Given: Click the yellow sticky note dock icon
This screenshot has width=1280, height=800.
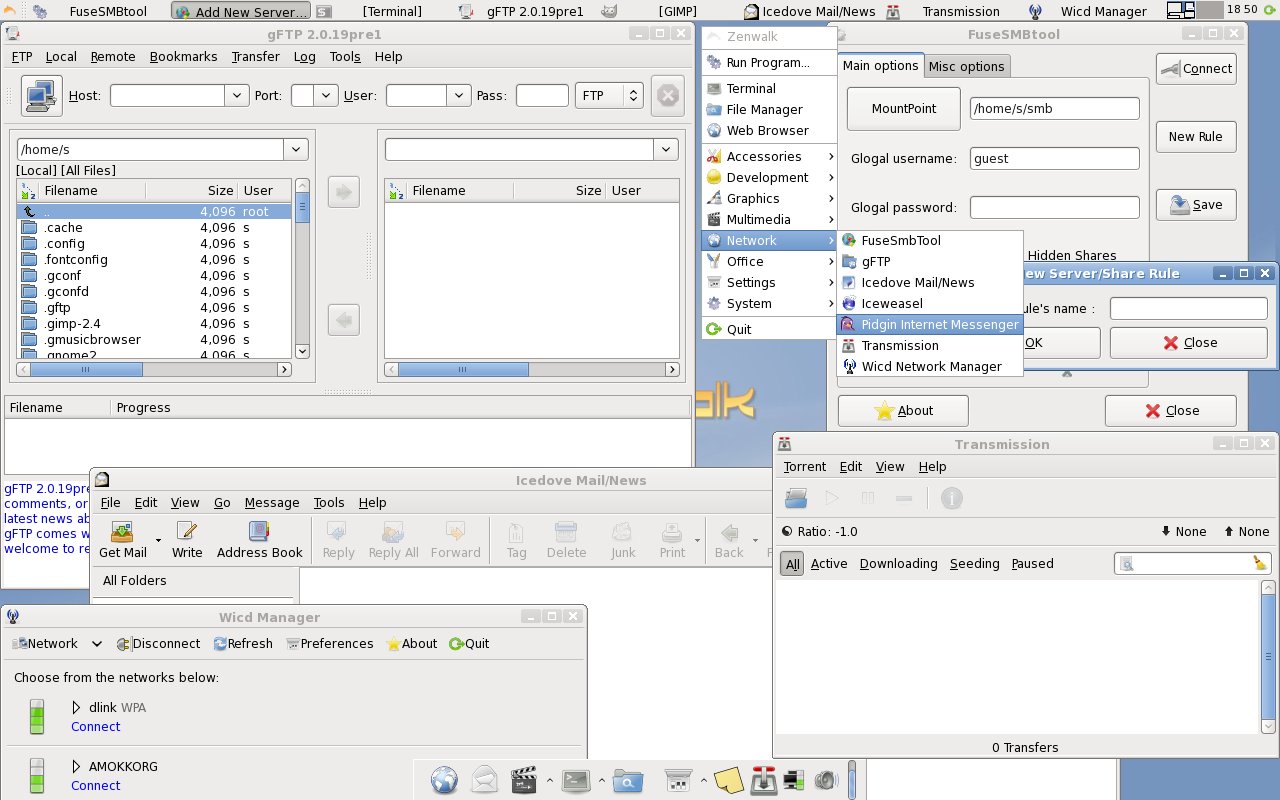Looking at the screenshot, I should click(729, 780).
